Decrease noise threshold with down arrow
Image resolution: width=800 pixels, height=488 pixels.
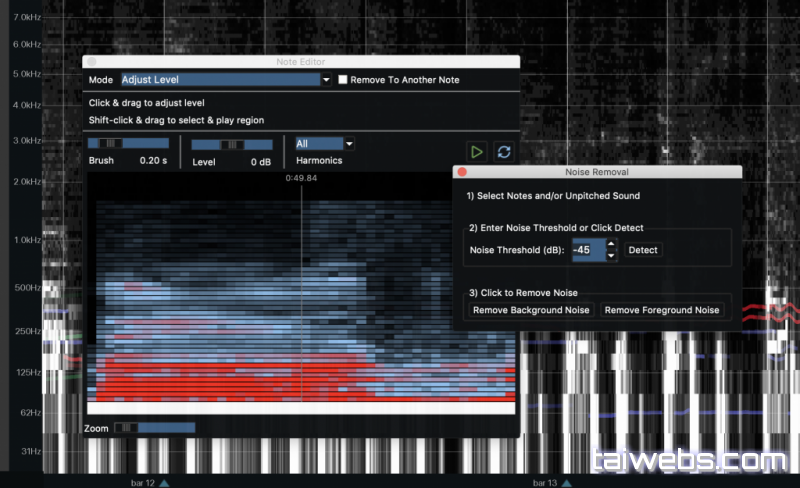[x=637, y=255]
